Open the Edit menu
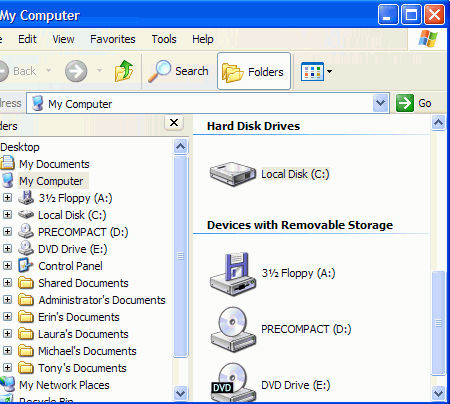 tap(27, 39)
